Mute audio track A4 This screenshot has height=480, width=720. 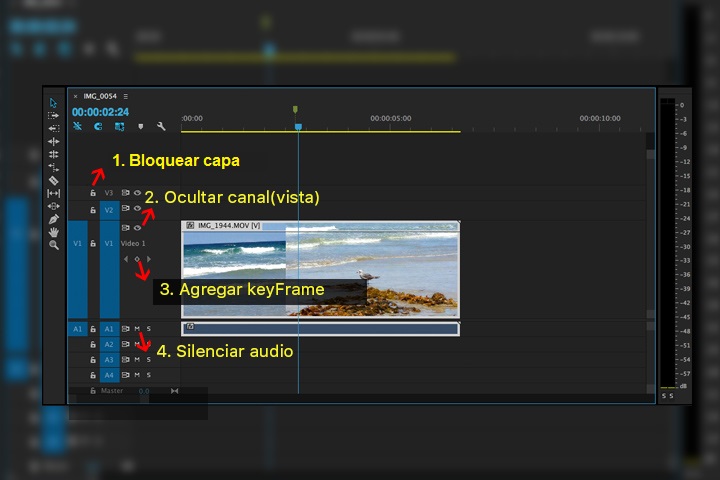pyautogui.click(x=137, y=375)
